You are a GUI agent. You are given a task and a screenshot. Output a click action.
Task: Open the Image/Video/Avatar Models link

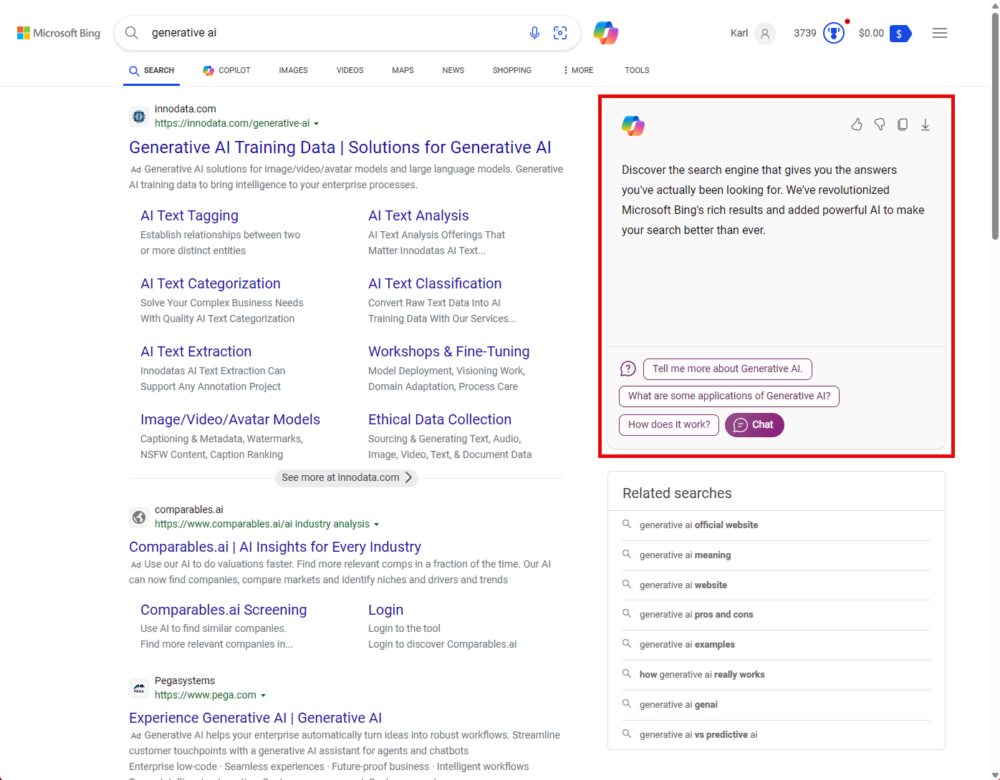pyautogui.click(x=230, y=420)
